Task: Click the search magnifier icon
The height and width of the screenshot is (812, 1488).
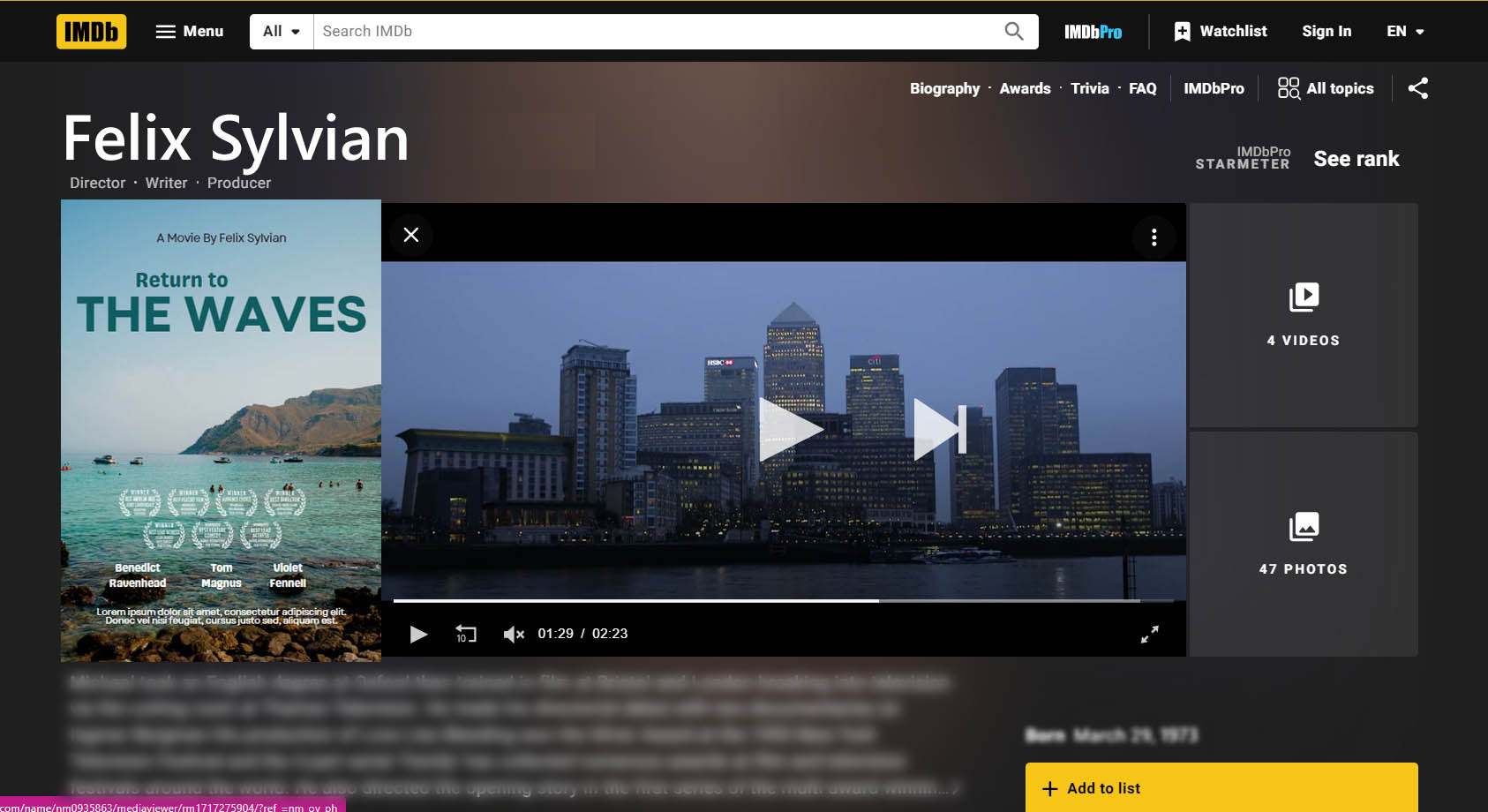Action: coord(1014,32)
